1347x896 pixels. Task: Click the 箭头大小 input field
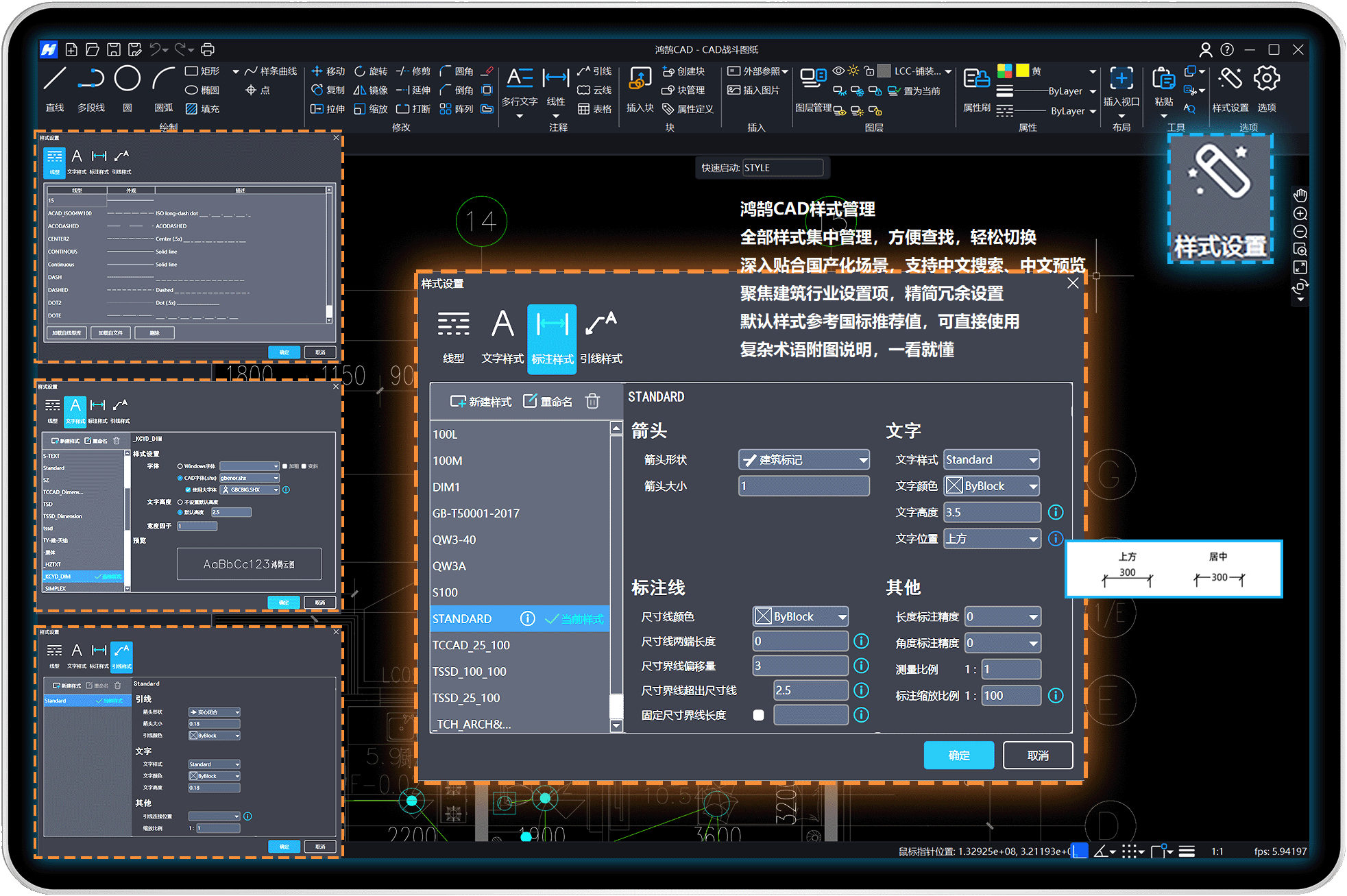pyautogui.click(x=803, y=486)
